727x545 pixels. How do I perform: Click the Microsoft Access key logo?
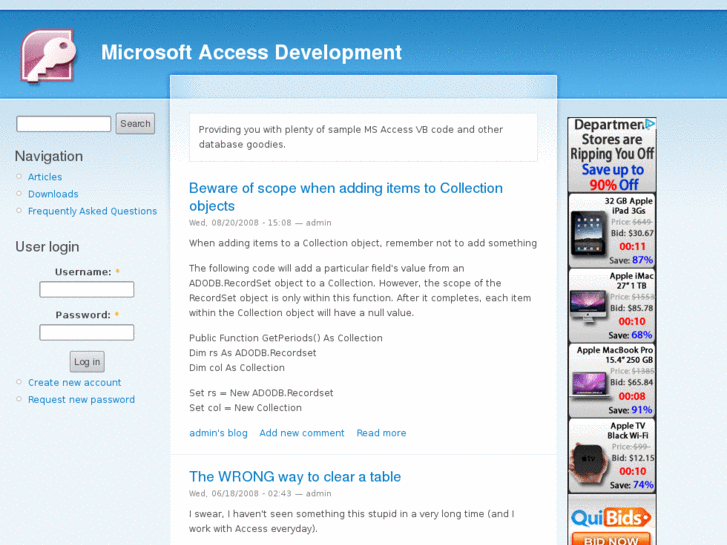(x=48, y=56)
